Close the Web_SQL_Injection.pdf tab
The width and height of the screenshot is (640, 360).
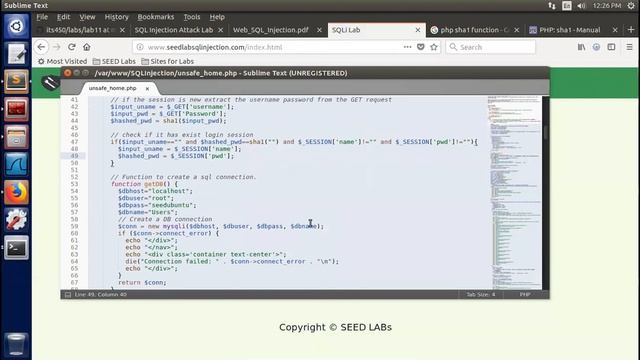tap(319, 30)
